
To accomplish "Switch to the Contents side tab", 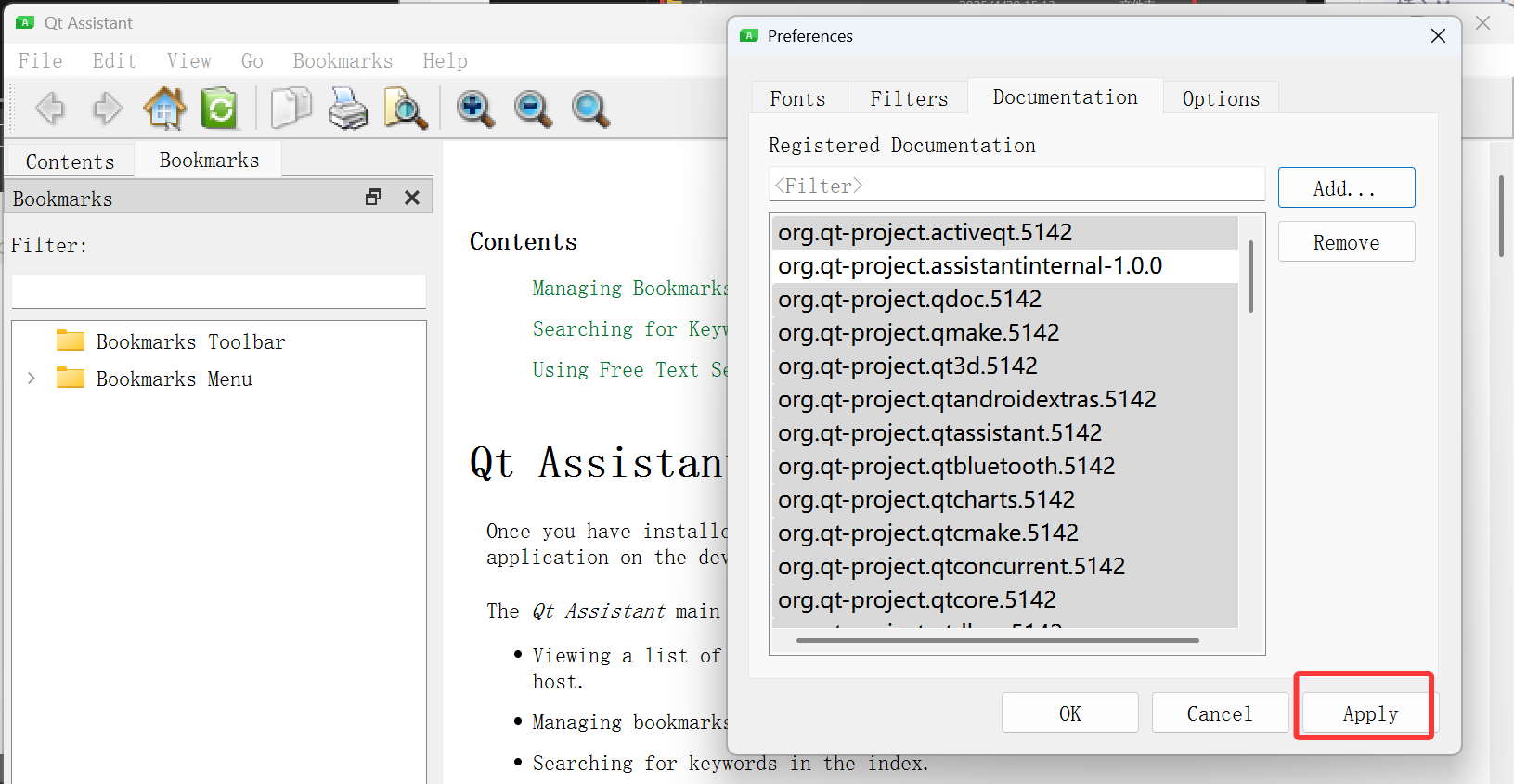I will pyautogui.click(x=71, y=161).
